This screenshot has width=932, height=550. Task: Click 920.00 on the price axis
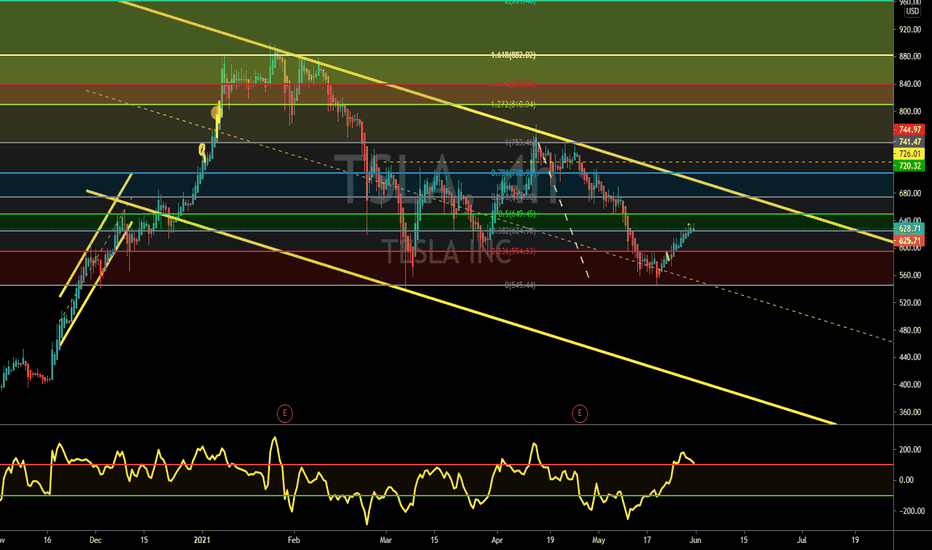pyautogui.click(x=910, y=29)
